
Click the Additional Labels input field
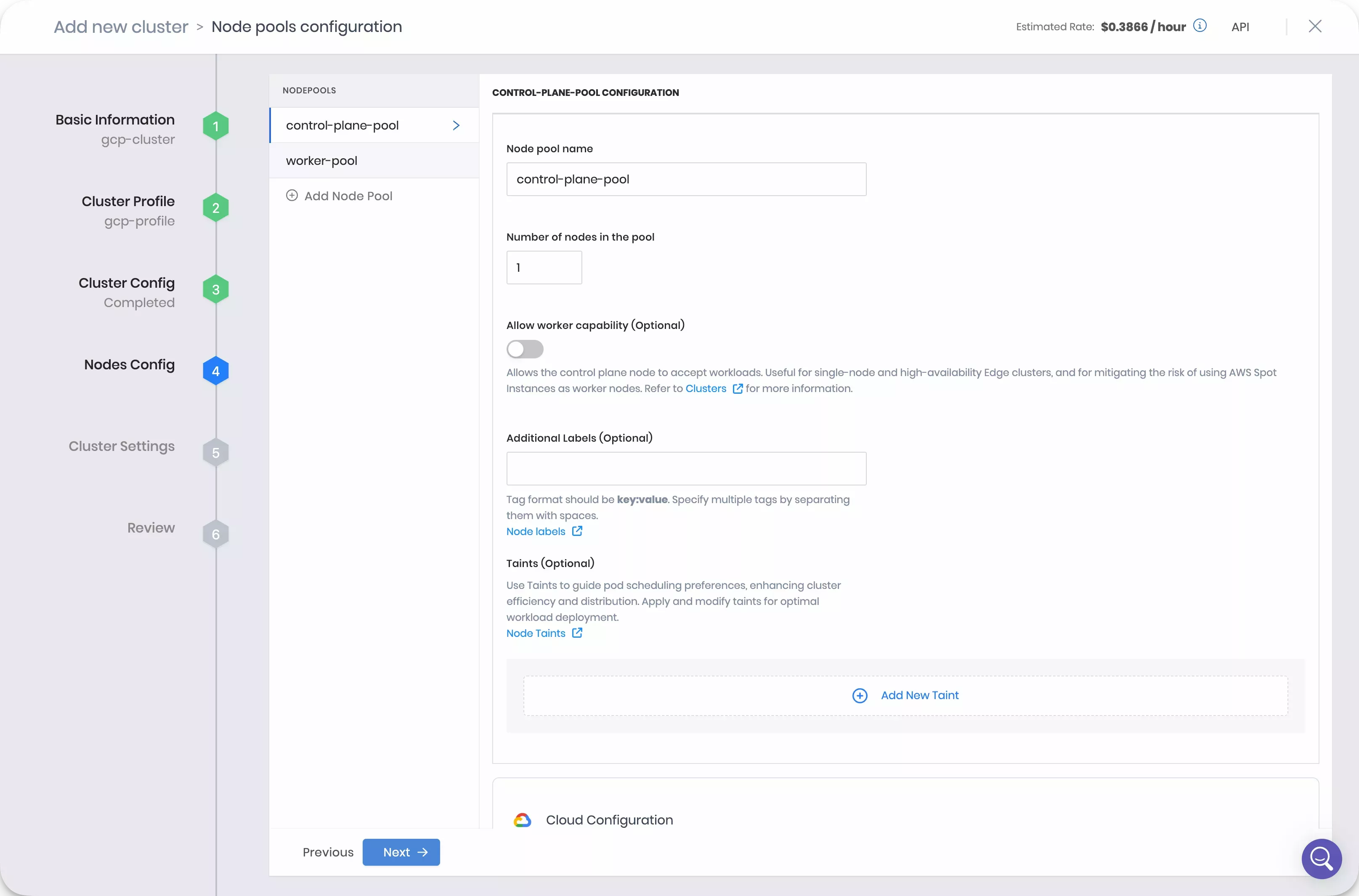click(686, 469)
